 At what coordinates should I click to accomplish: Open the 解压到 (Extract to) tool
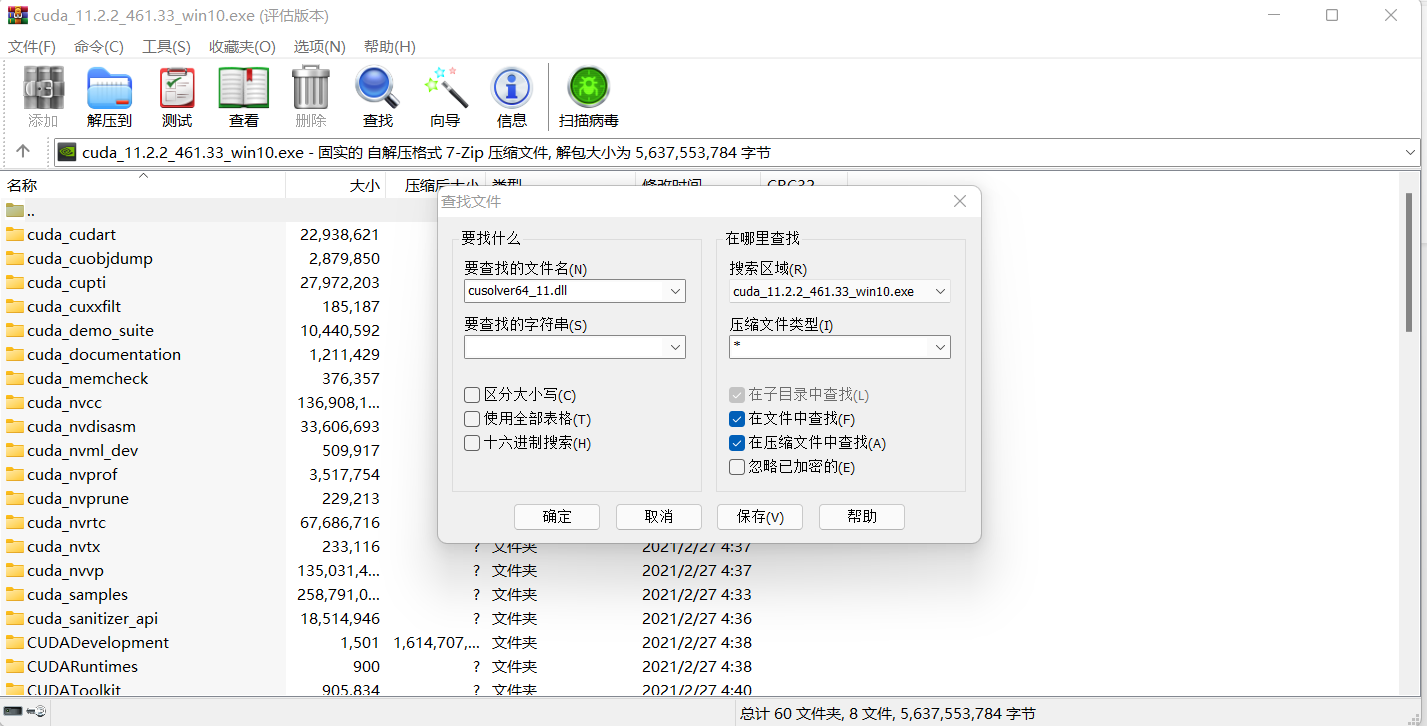pos(110,89)
